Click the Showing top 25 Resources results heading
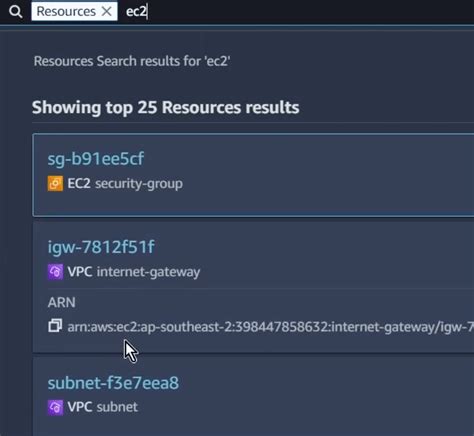Screen dimensions: 474x436 pos(166,108)
